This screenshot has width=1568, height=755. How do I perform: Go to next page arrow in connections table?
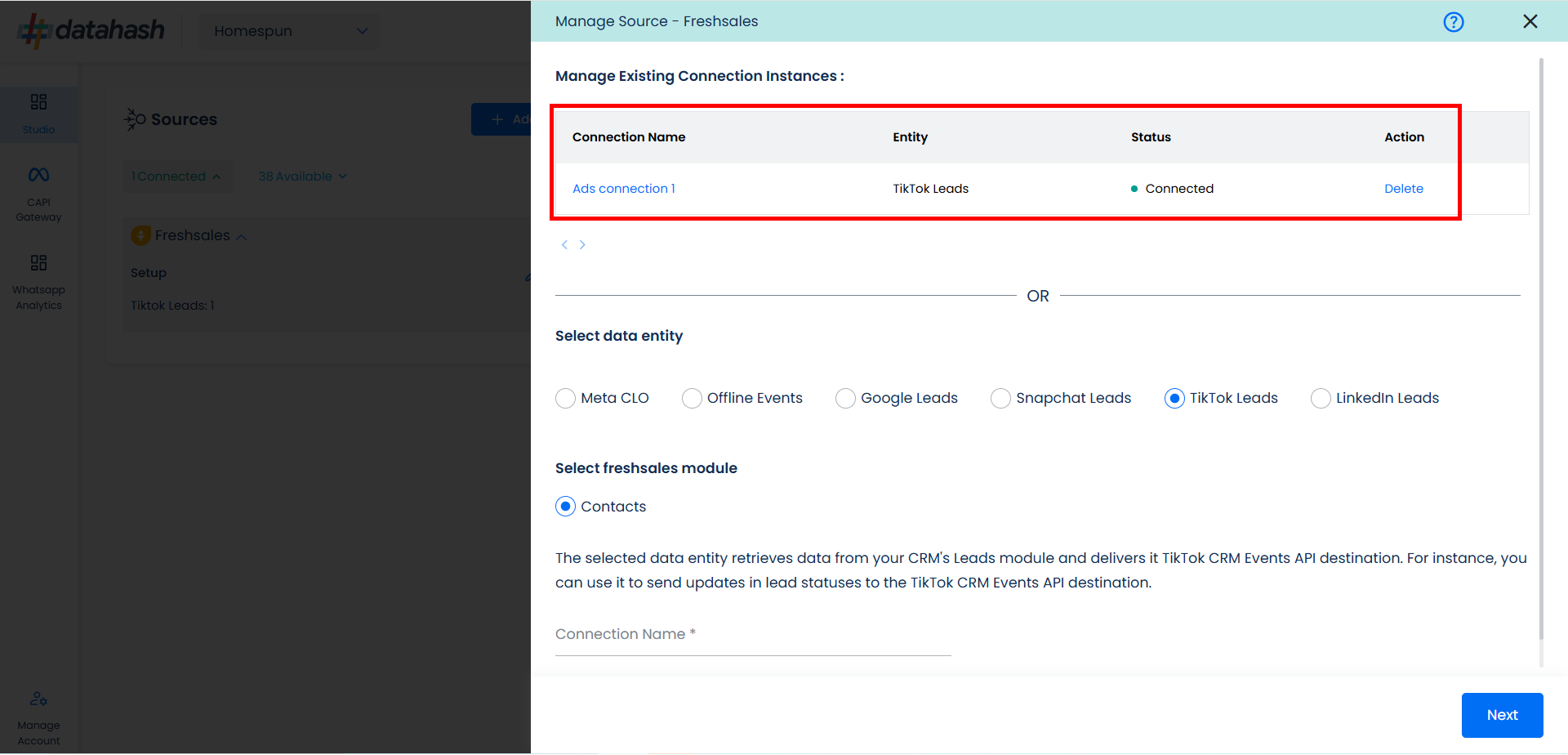pos(582,244)
